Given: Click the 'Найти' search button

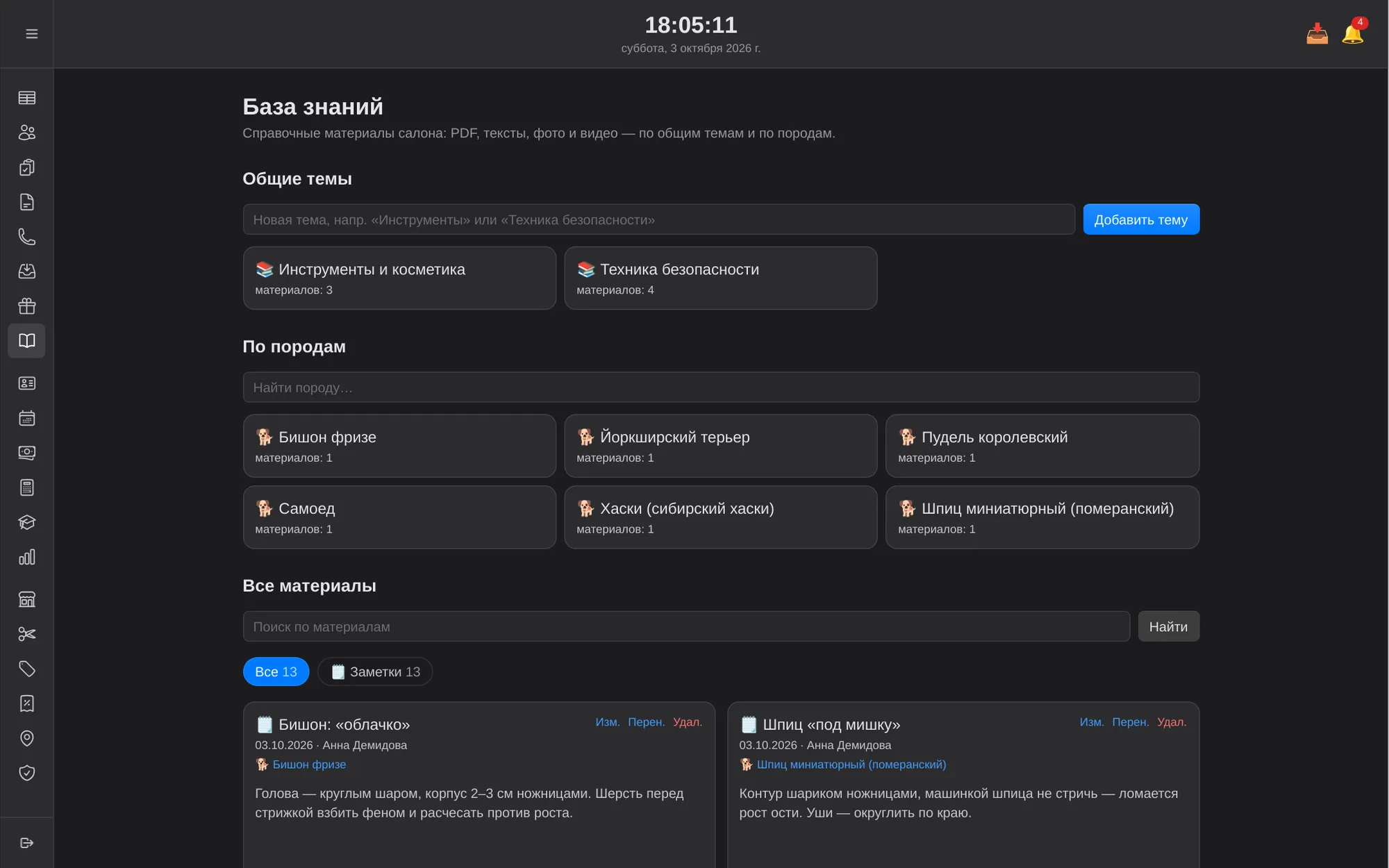Looking at the screenshot, I should [x=1168, y=626].
